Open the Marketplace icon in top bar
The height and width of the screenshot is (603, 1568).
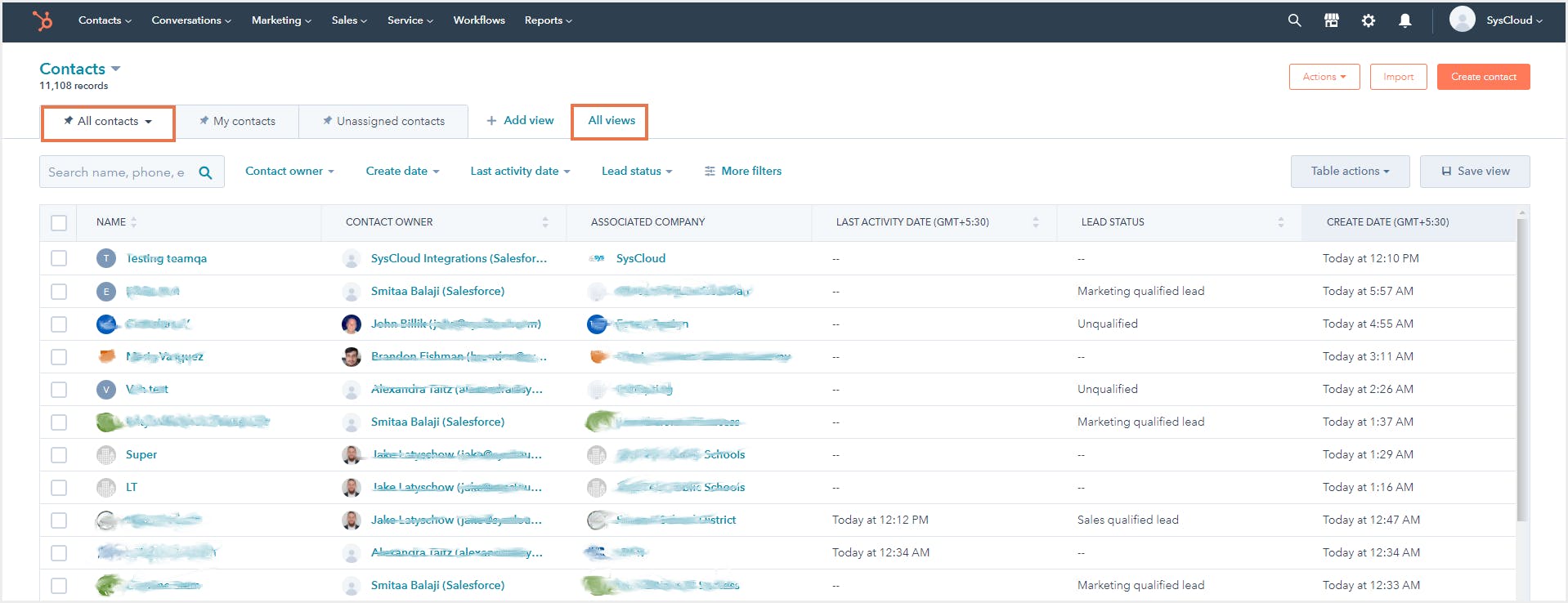(x=1331, y=20)
